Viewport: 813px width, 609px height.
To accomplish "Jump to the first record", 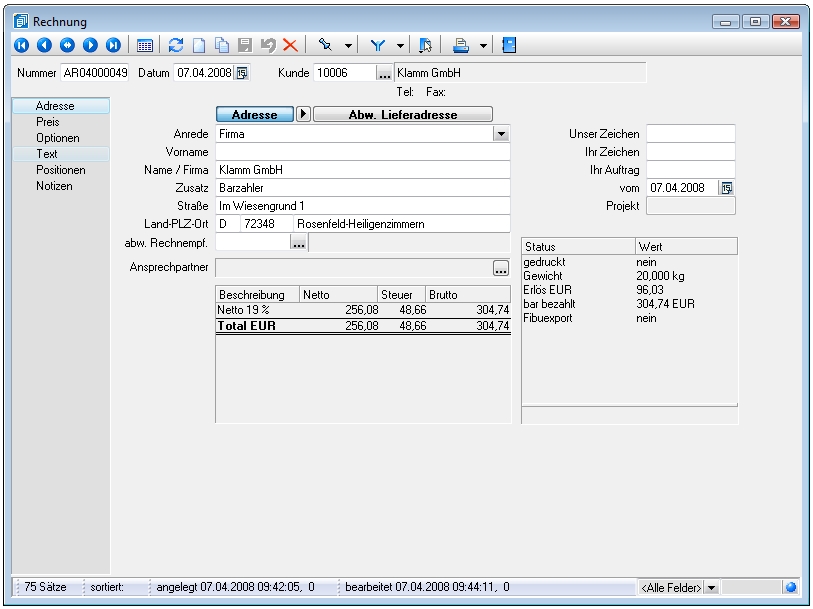I will pyautogui.click(x=21, y=45).
